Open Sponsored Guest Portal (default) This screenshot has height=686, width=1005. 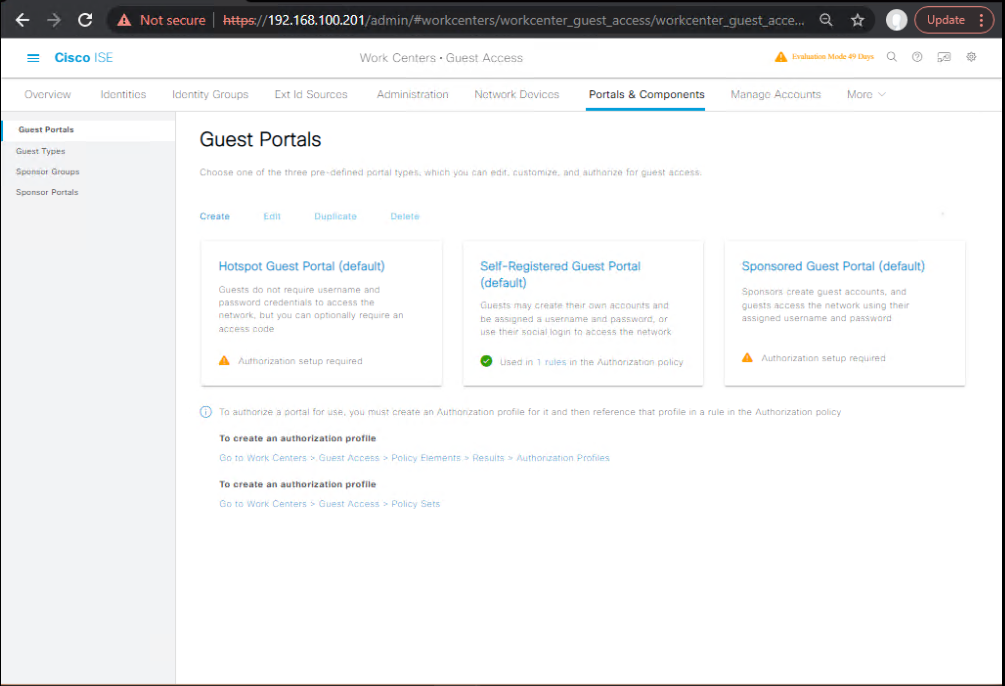coord(833,266)
